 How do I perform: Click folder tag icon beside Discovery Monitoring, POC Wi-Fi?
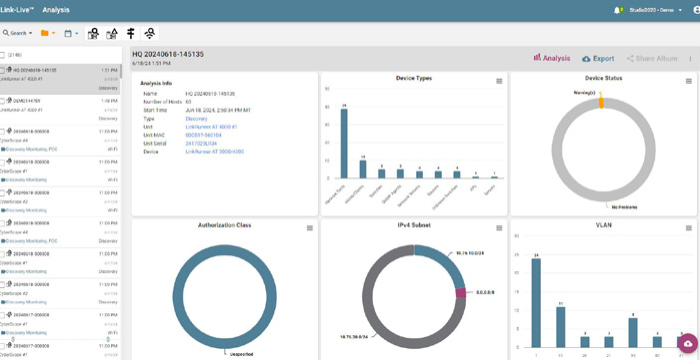(x=3, y=149)
